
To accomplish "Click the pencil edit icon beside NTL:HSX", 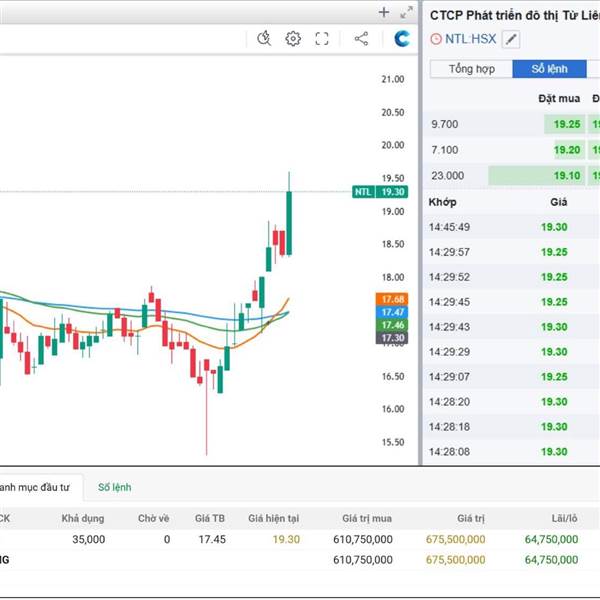I will 511,39.
